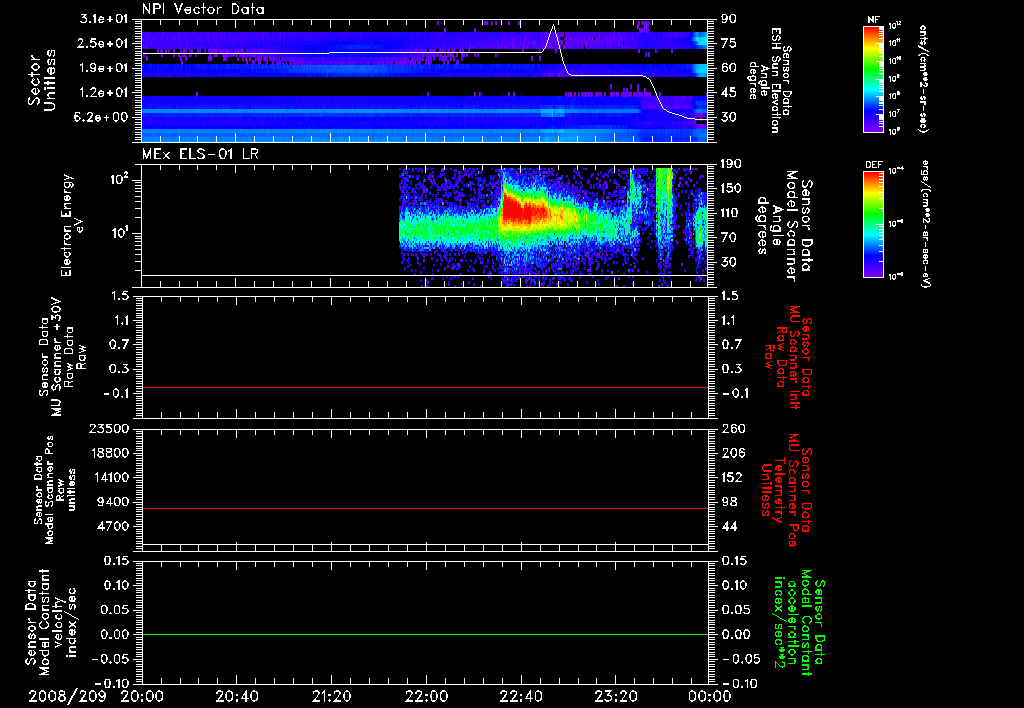Click the "2.5e+01" sector tick value
This screenshot has height=708, width=1024.
[x=104, y=43]
